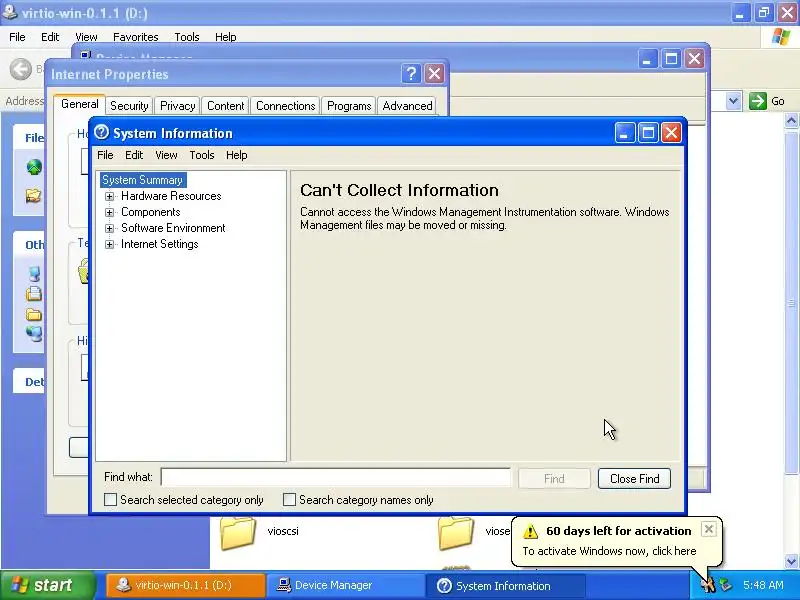Click the System Information title icon

click(x=102, y=133)
